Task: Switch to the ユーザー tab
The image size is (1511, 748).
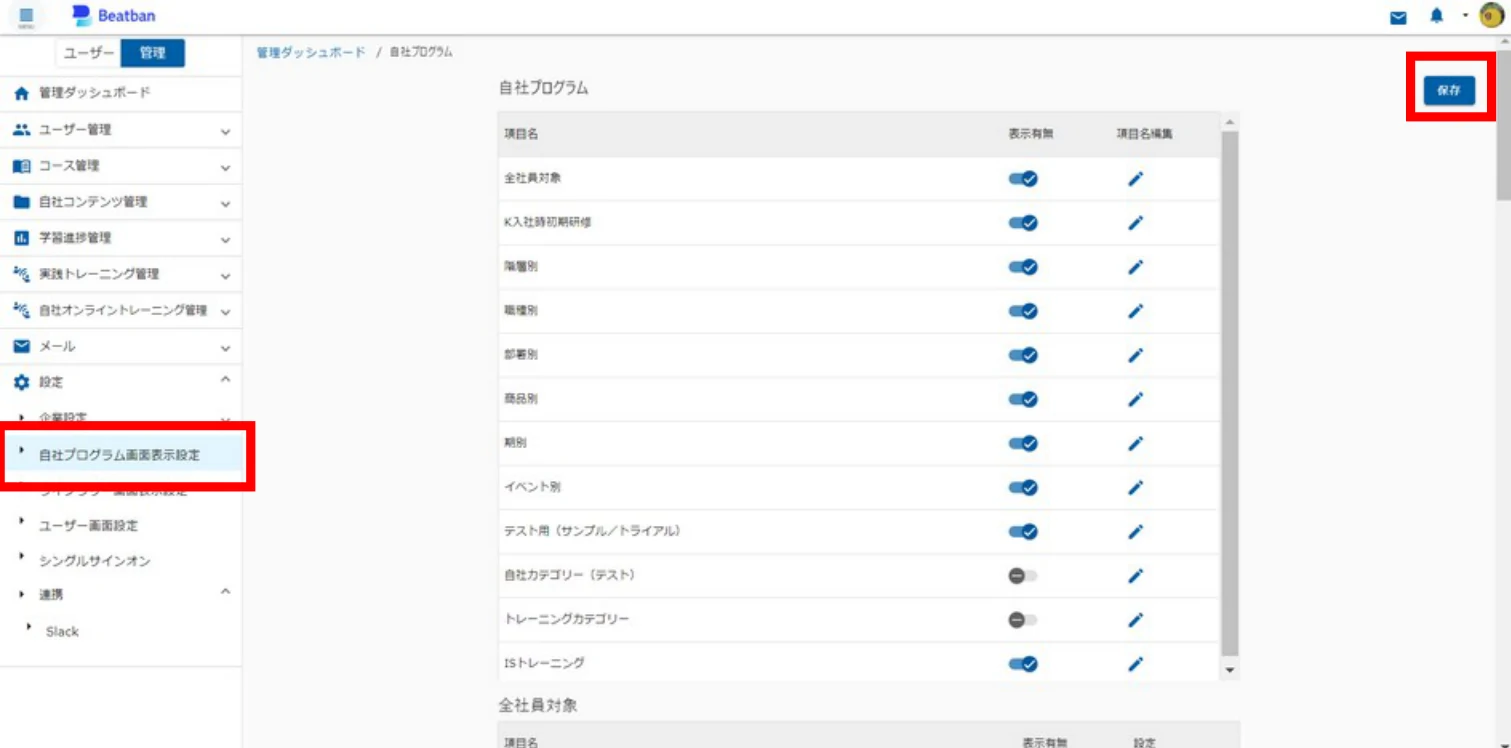Action: (88, 54)
